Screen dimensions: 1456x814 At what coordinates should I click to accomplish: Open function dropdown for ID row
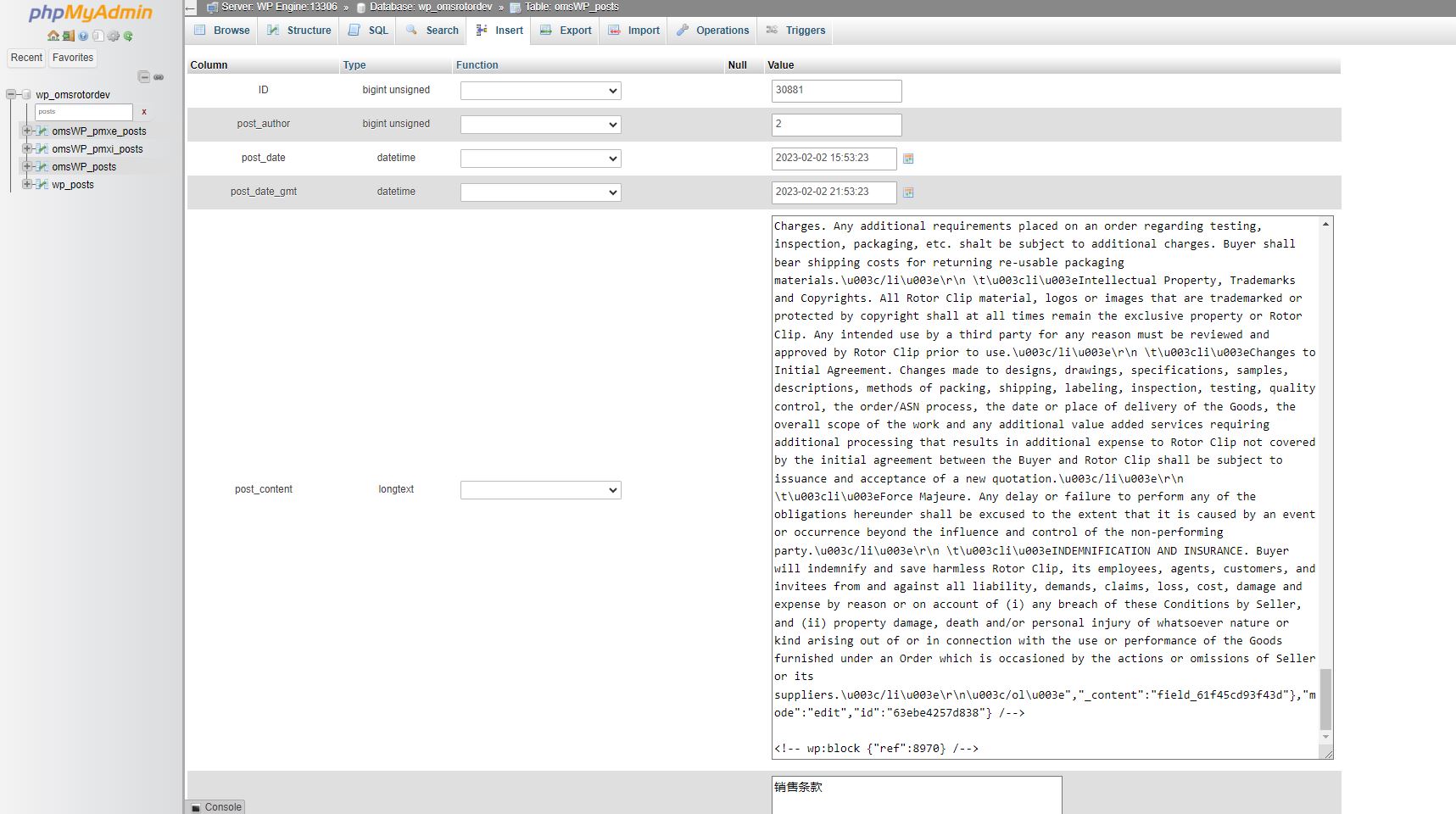coord(541,91)
